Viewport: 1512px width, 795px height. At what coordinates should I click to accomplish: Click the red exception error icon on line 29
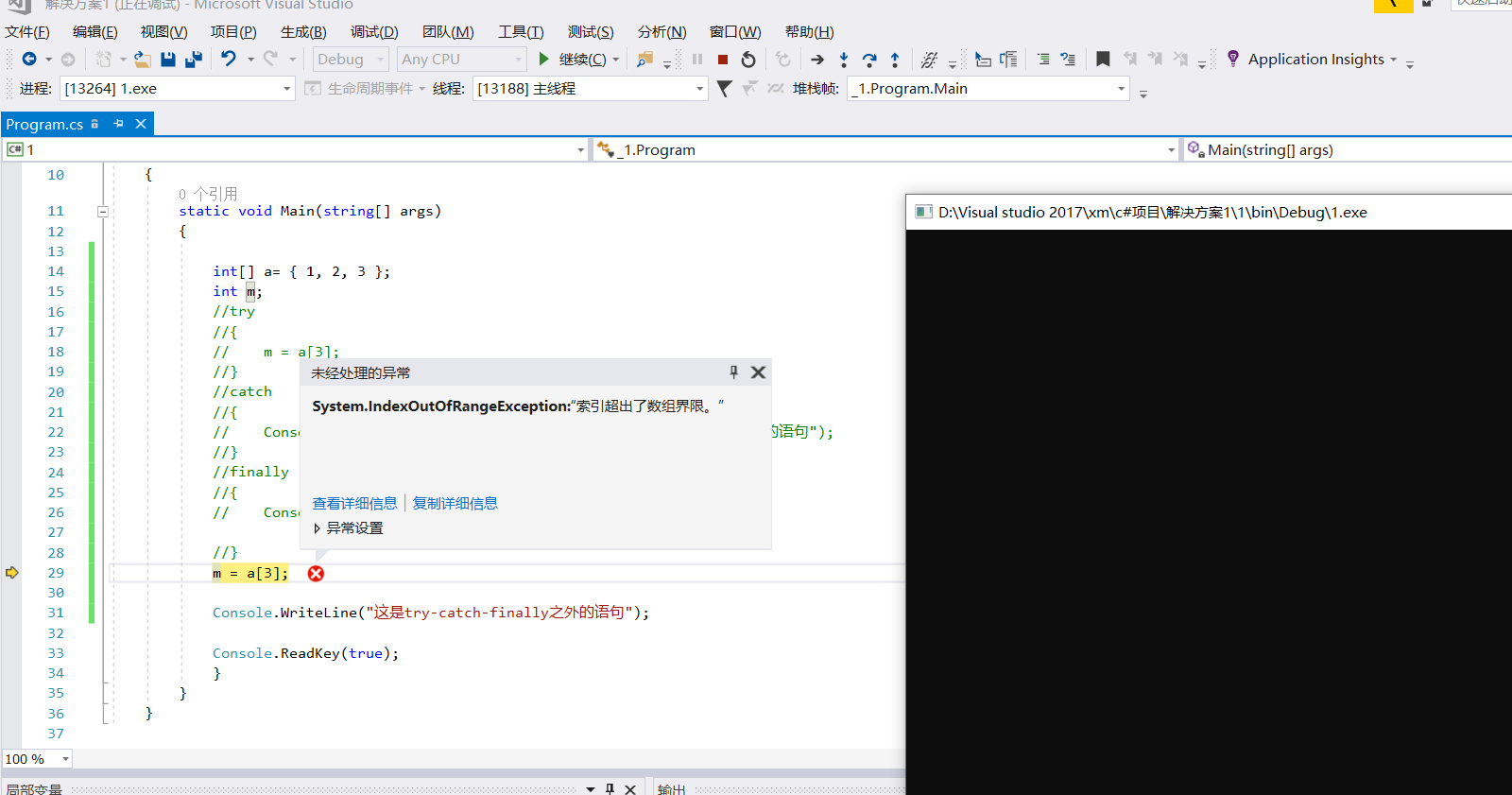(x=316, y=574)
